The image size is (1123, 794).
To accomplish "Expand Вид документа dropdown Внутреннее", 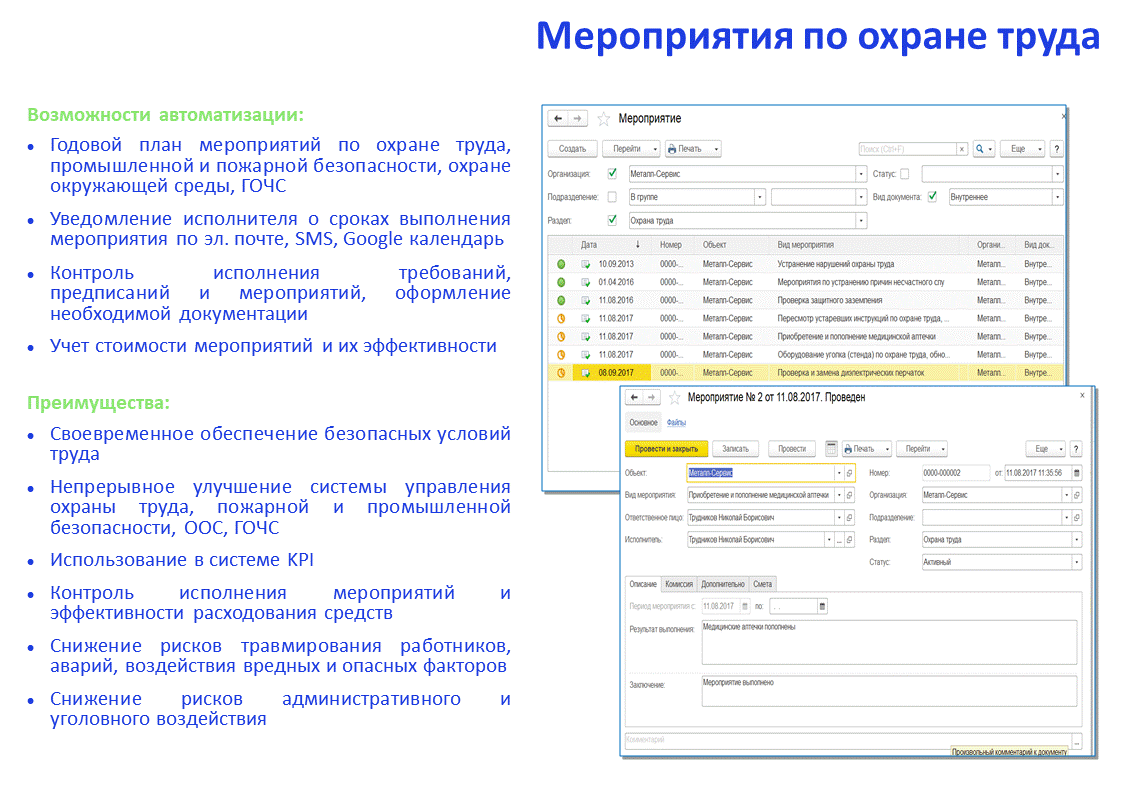I will tap(1057, 197).
